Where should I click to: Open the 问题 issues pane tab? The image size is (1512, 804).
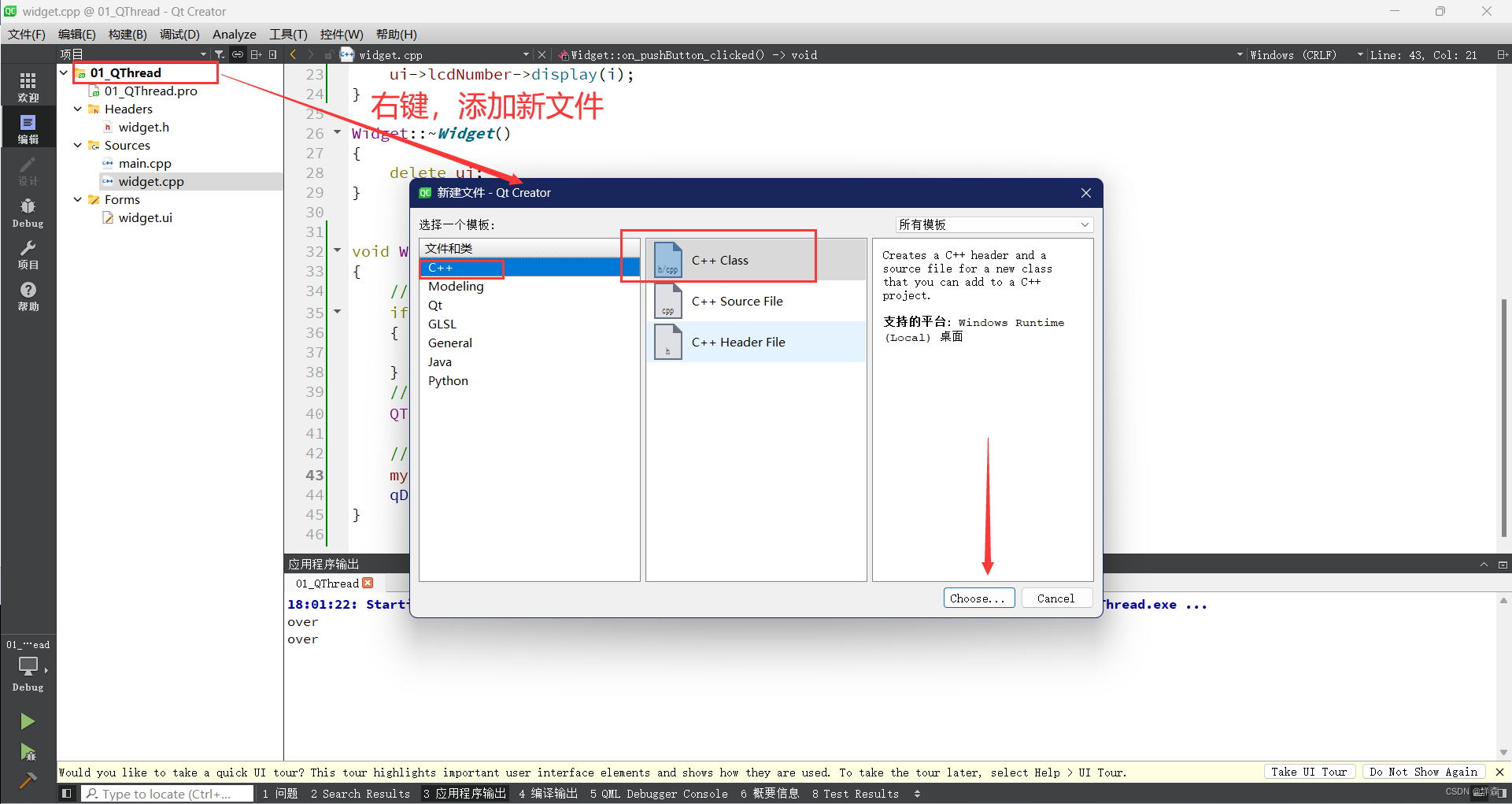coord(280,794)
